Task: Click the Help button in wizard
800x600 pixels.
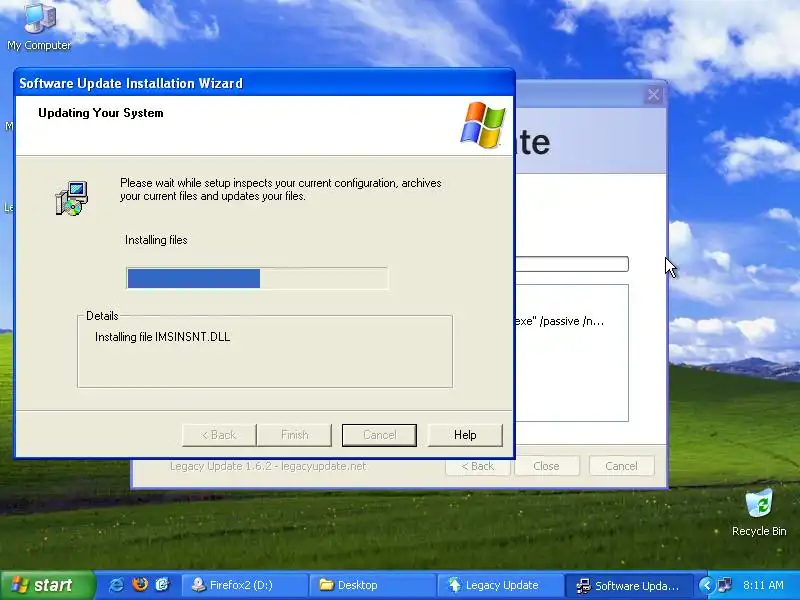Action: click(465, 435)
